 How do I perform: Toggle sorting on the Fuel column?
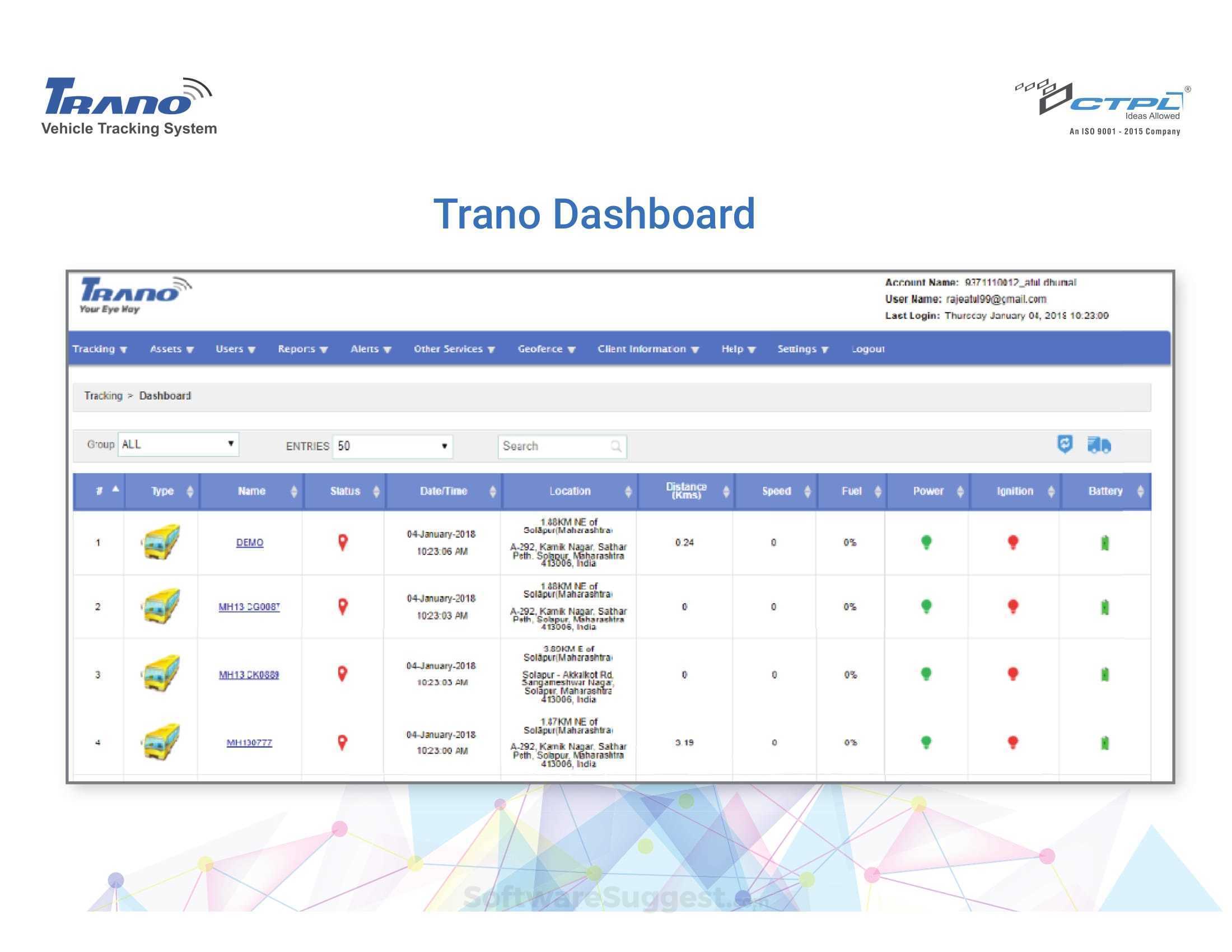click(x=878, y=491)
